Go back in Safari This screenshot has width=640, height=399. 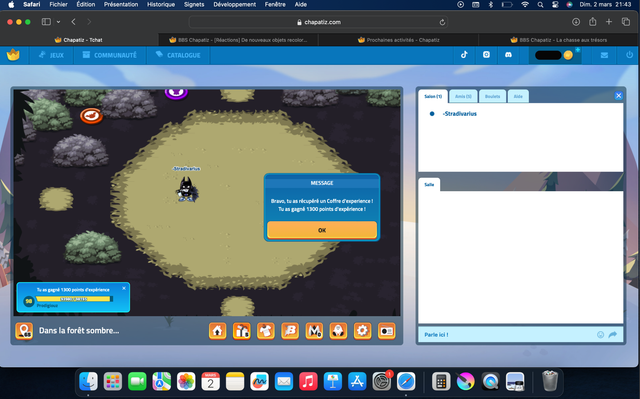[73, 22]
